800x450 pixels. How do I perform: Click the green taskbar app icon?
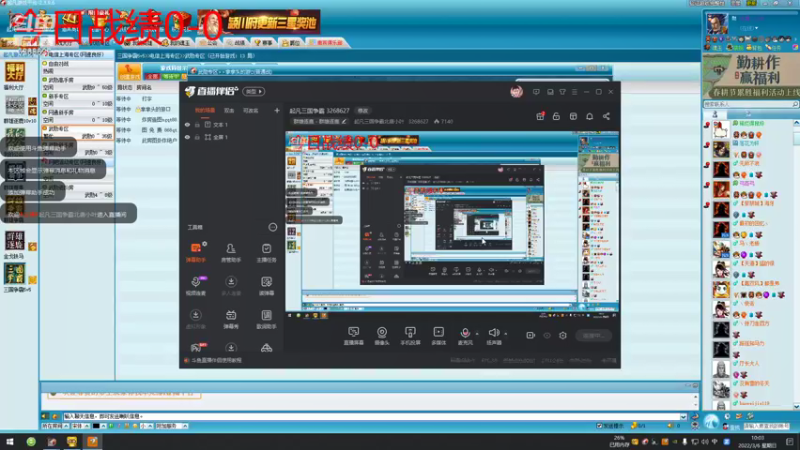tap(31, 441)
